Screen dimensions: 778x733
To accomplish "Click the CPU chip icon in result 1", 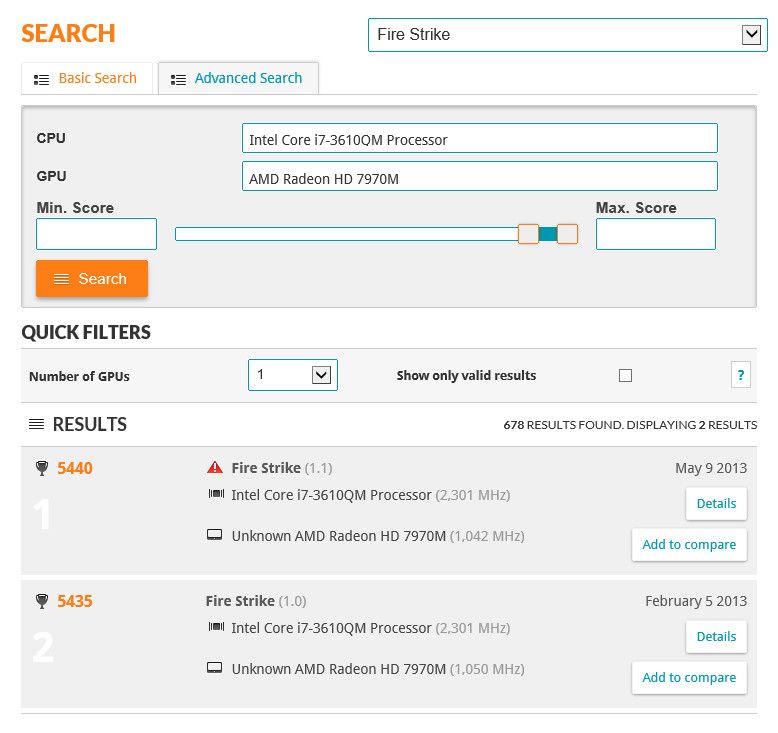I will (x=215, y=494).
